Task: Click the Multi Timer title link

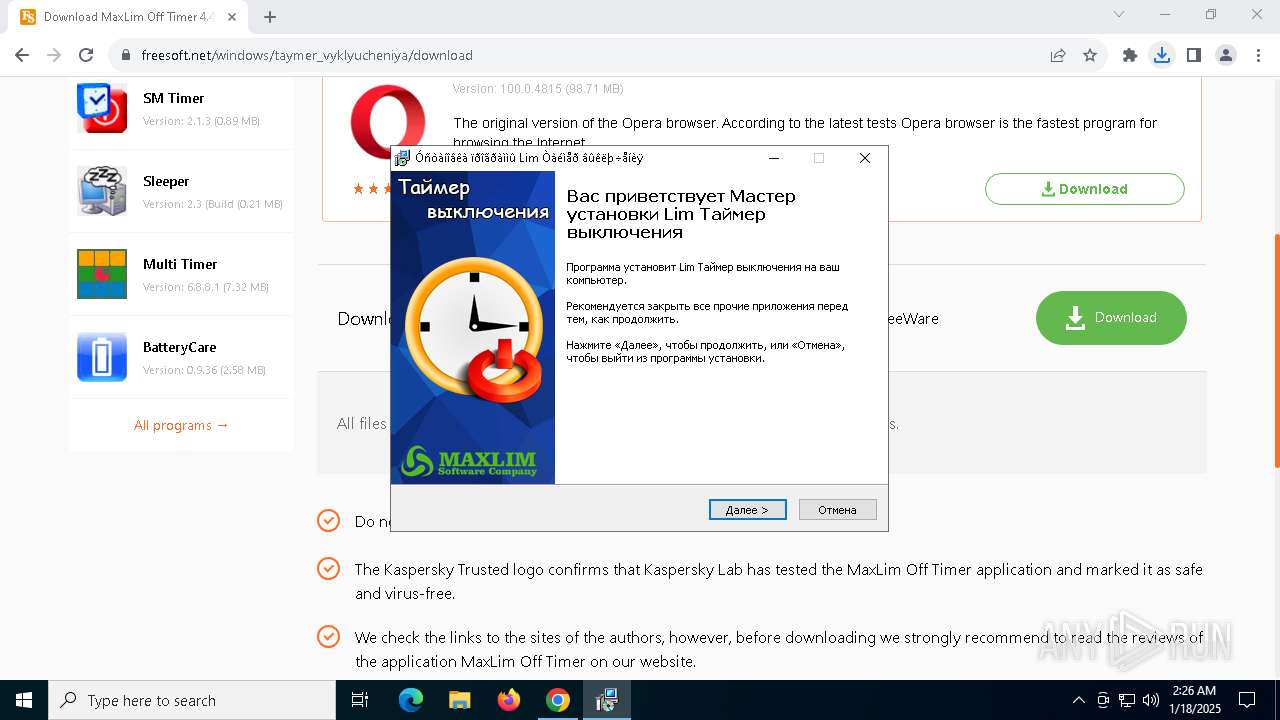Action: 180,264
